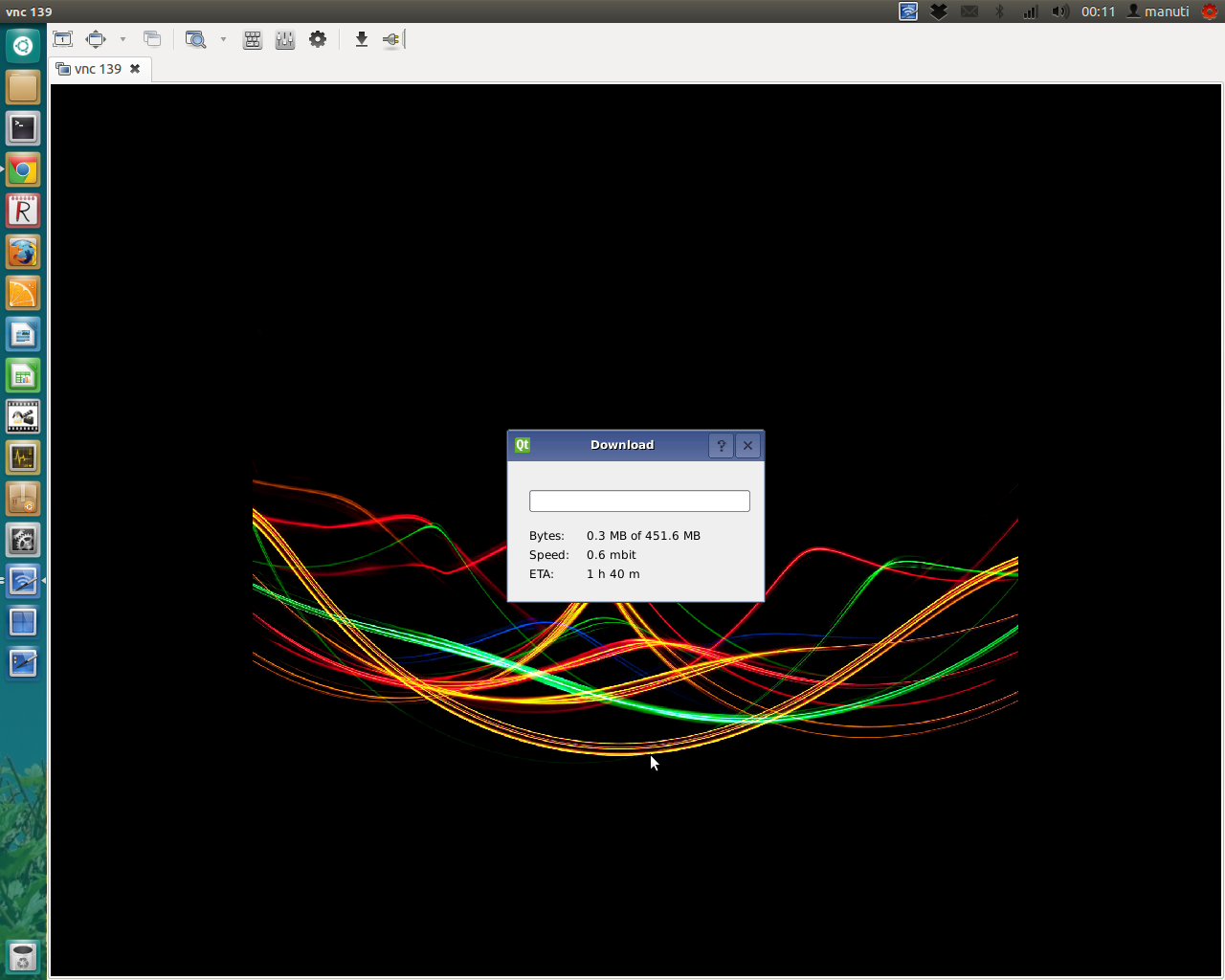Expand the fullscreen options dropdown arrow
1225x980 pixels.
122,39
